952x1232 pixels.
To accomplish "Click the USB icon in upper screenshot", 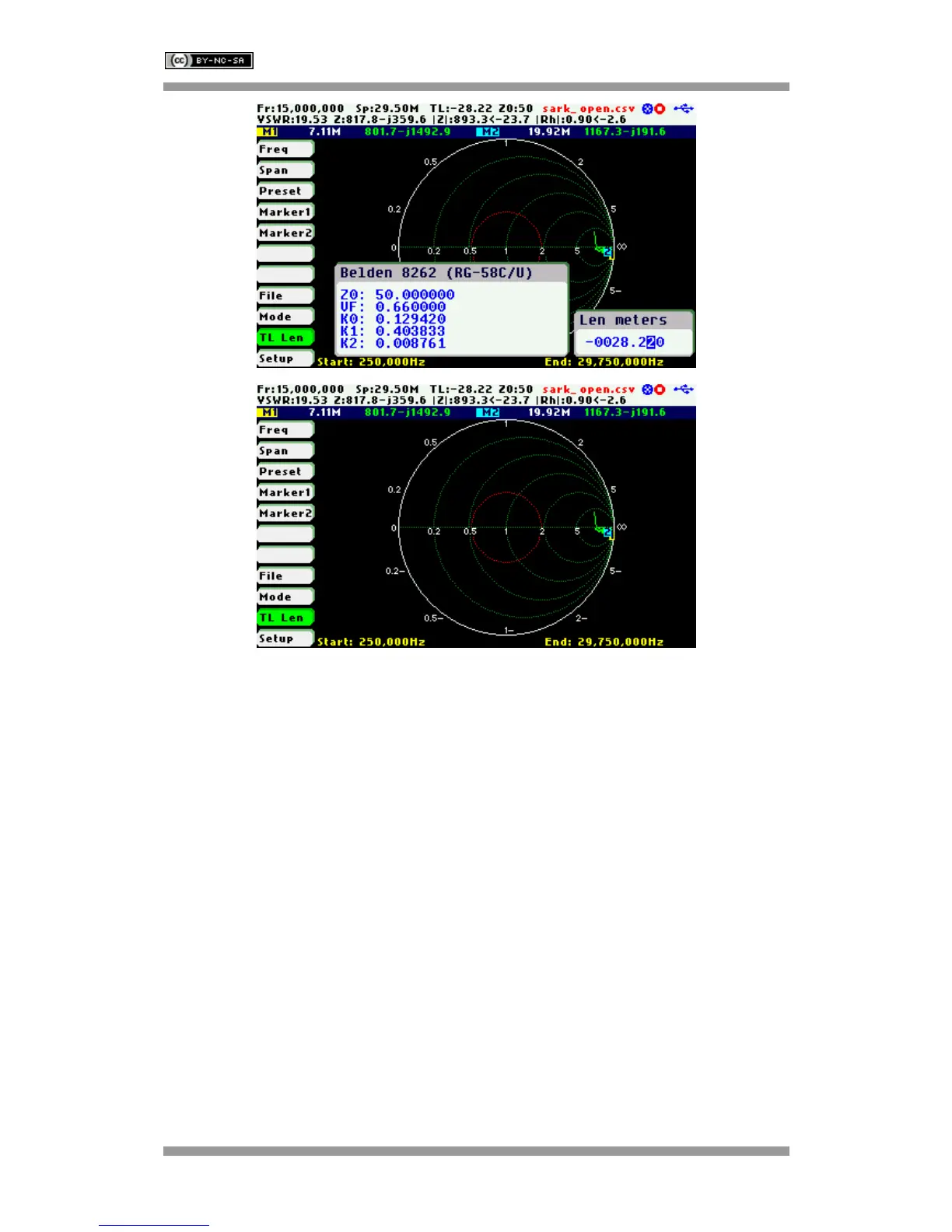I will coord(684,109).
